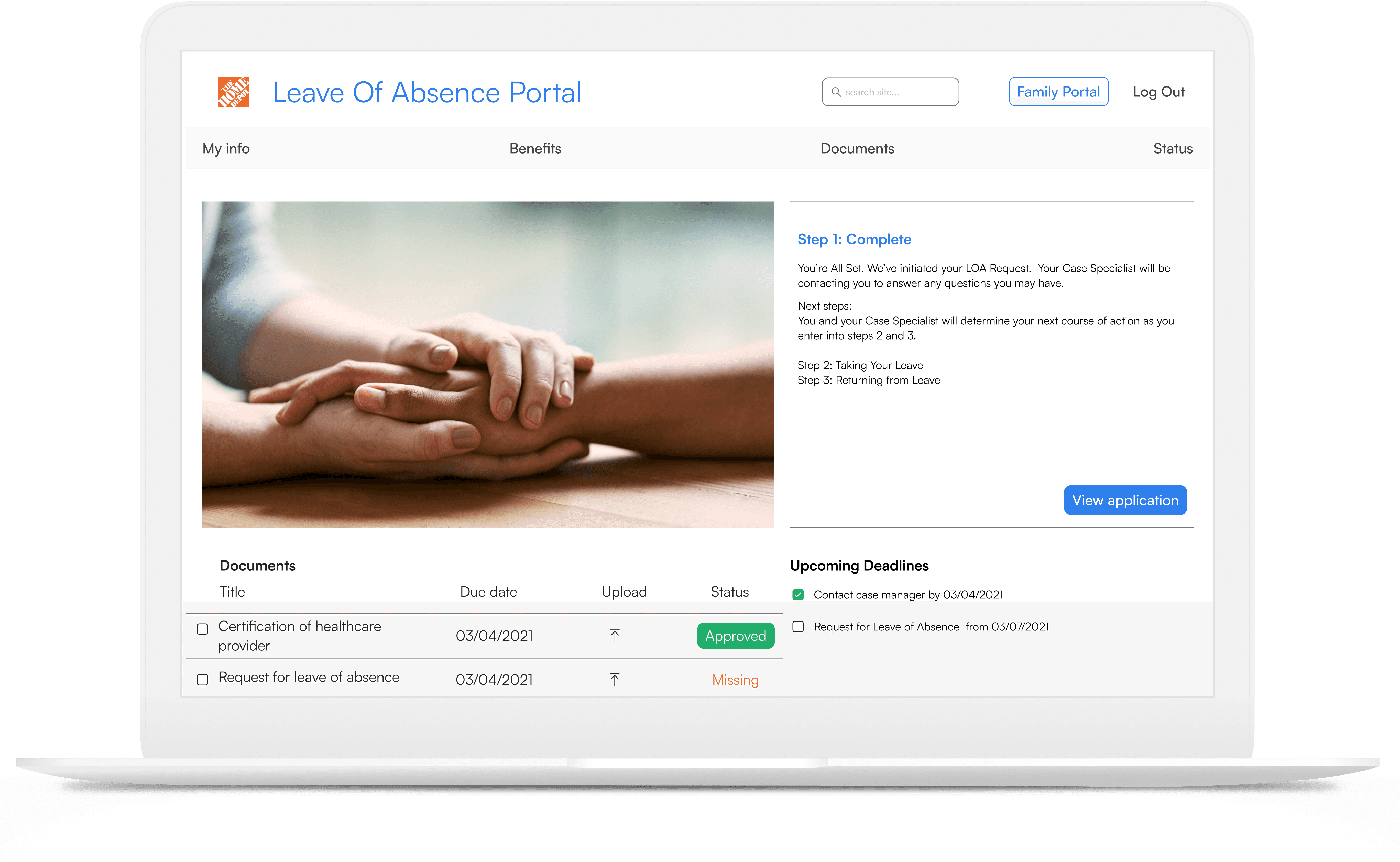Open the Status tab
The width and height of the screenshot is (1400, 862).
coord(1173,148)
